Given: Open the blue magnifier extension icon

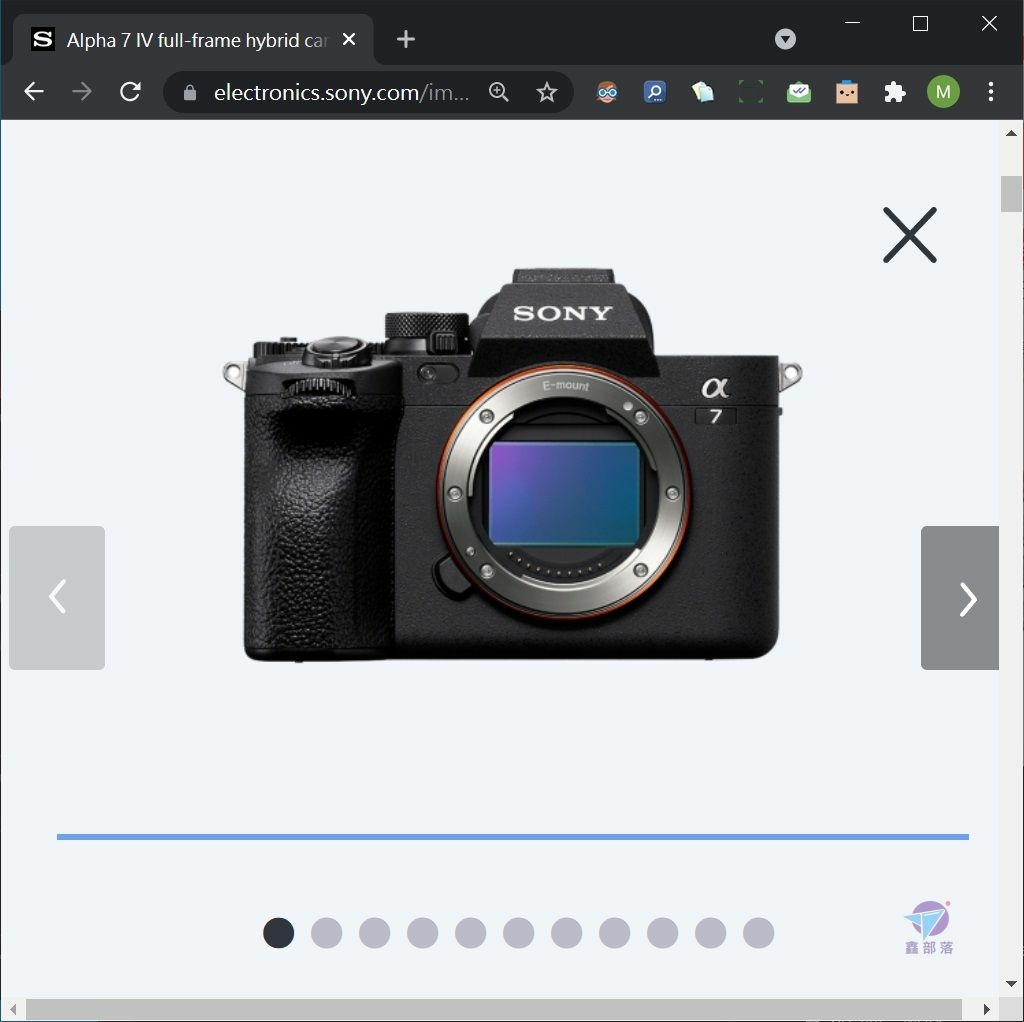Looking at the screenshot, I should [x=655, y=92].
